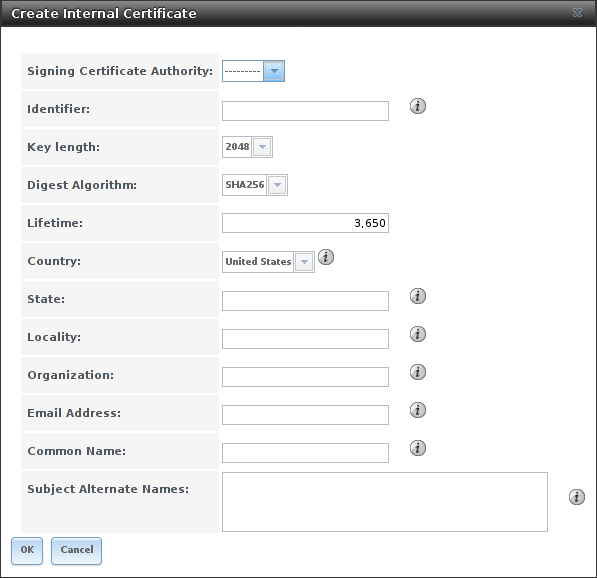Focus the Lifetime field showing 3,650
This screenshot has height=578, width=597.
tap(305, 223)
